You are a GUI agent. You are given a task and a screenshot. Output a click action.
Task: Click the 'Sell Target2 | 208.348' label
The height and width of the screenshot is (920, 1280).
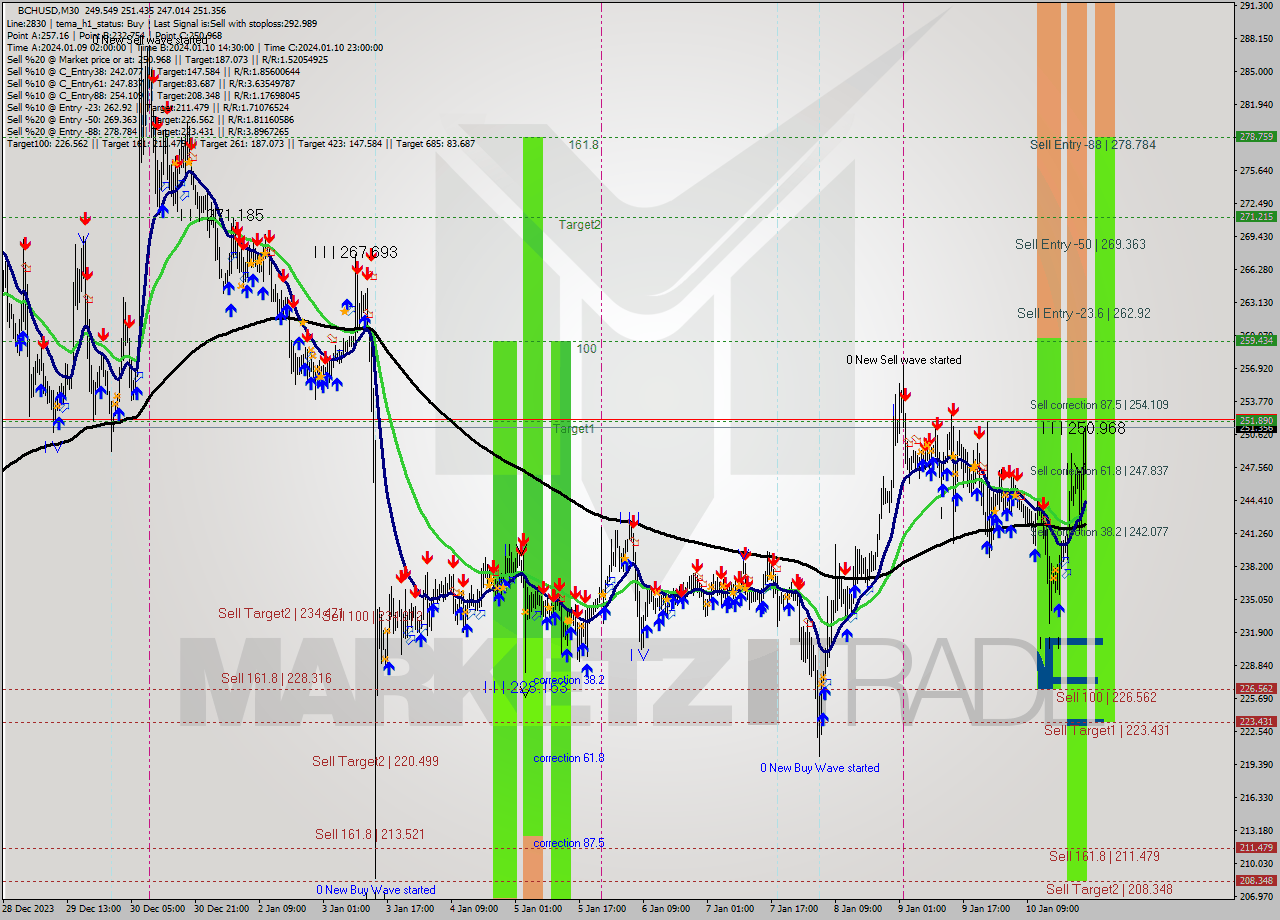[1110, 889]
